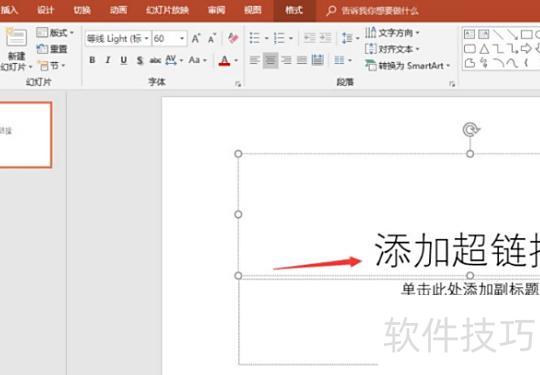The width and height of the screenshot is (540, 375).
Task: Apply numbered list formatting
Action: (x=279, y=38)
